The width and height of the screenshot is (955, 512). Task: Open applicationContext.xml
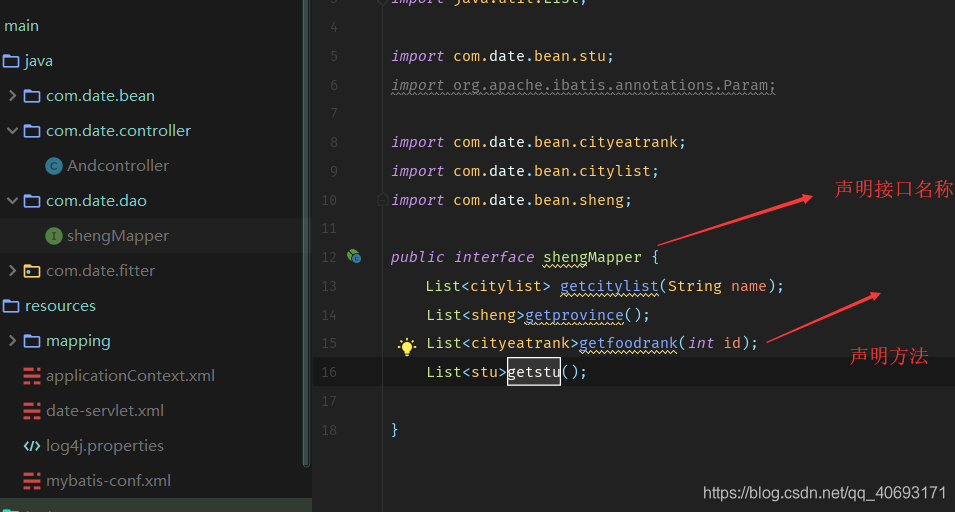[x=130, y=376]
